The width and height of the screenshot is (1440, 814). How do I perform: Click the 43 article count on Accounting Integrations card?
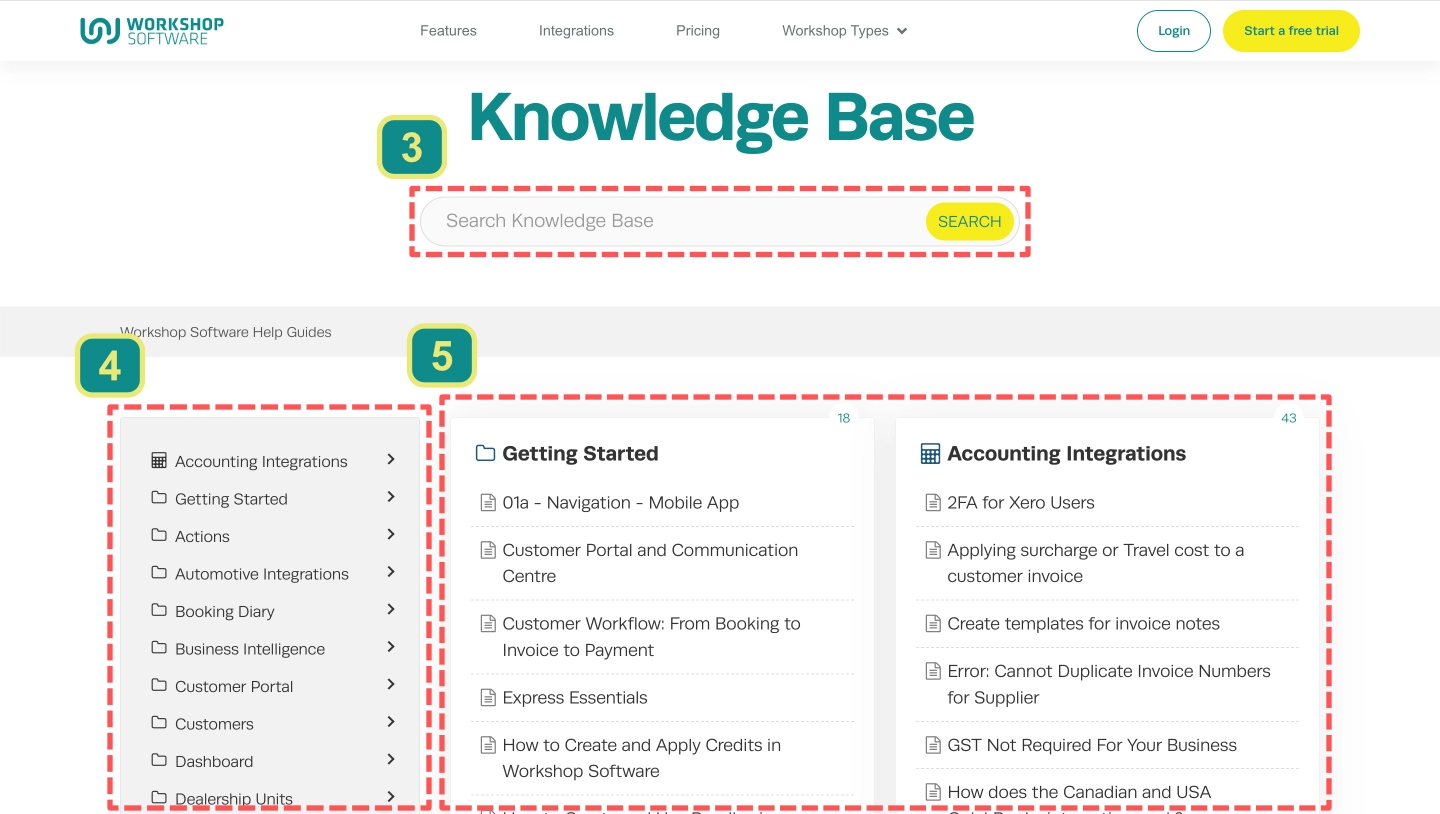tap(1289, 418)
